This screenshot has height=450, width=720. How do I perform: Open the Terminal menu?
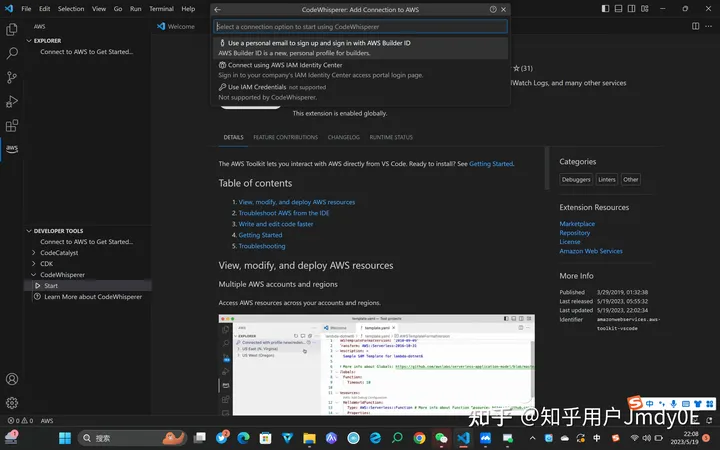(x=161, y=9)
